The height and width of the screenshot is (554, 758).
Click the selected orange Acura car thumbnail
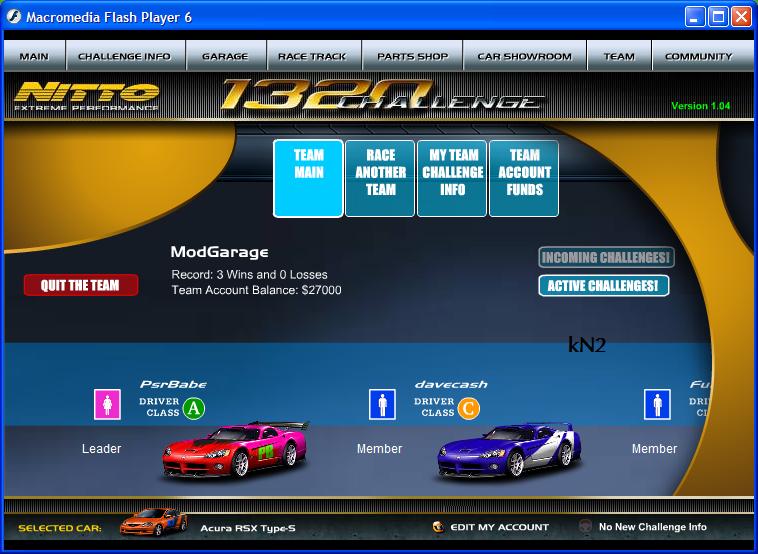[153, 522]
